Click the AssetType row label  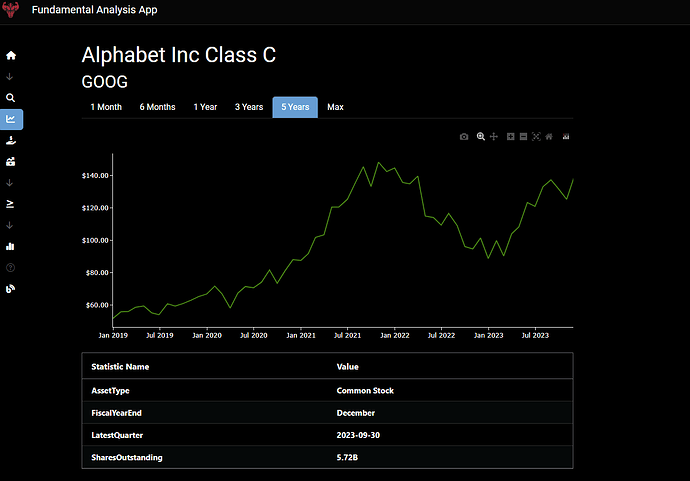tap(110, 390)
